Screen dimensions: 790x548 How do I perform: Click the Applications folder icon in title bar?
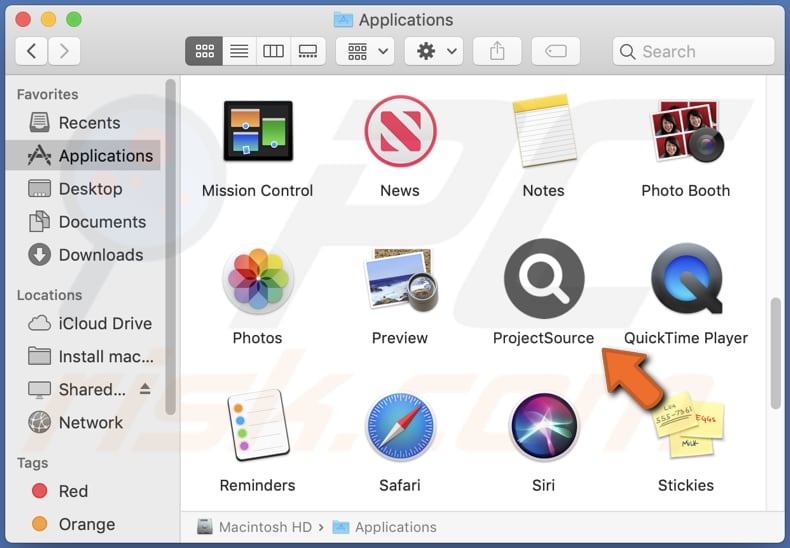click(x=343, y=20)
